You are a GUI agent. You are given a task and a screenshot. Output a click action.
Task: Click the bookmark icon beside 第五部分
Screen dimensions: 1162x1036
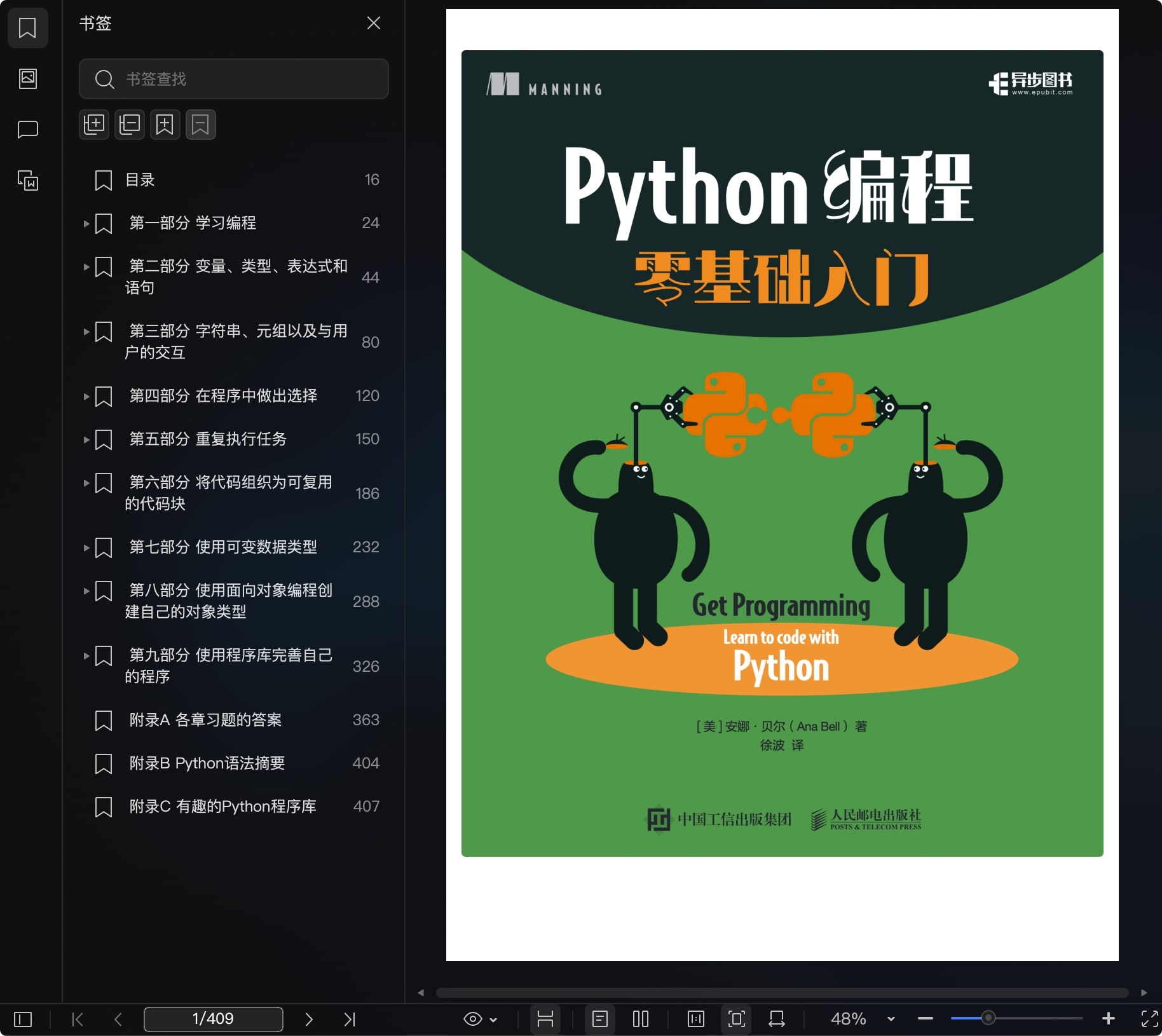(x=104, y=440)
